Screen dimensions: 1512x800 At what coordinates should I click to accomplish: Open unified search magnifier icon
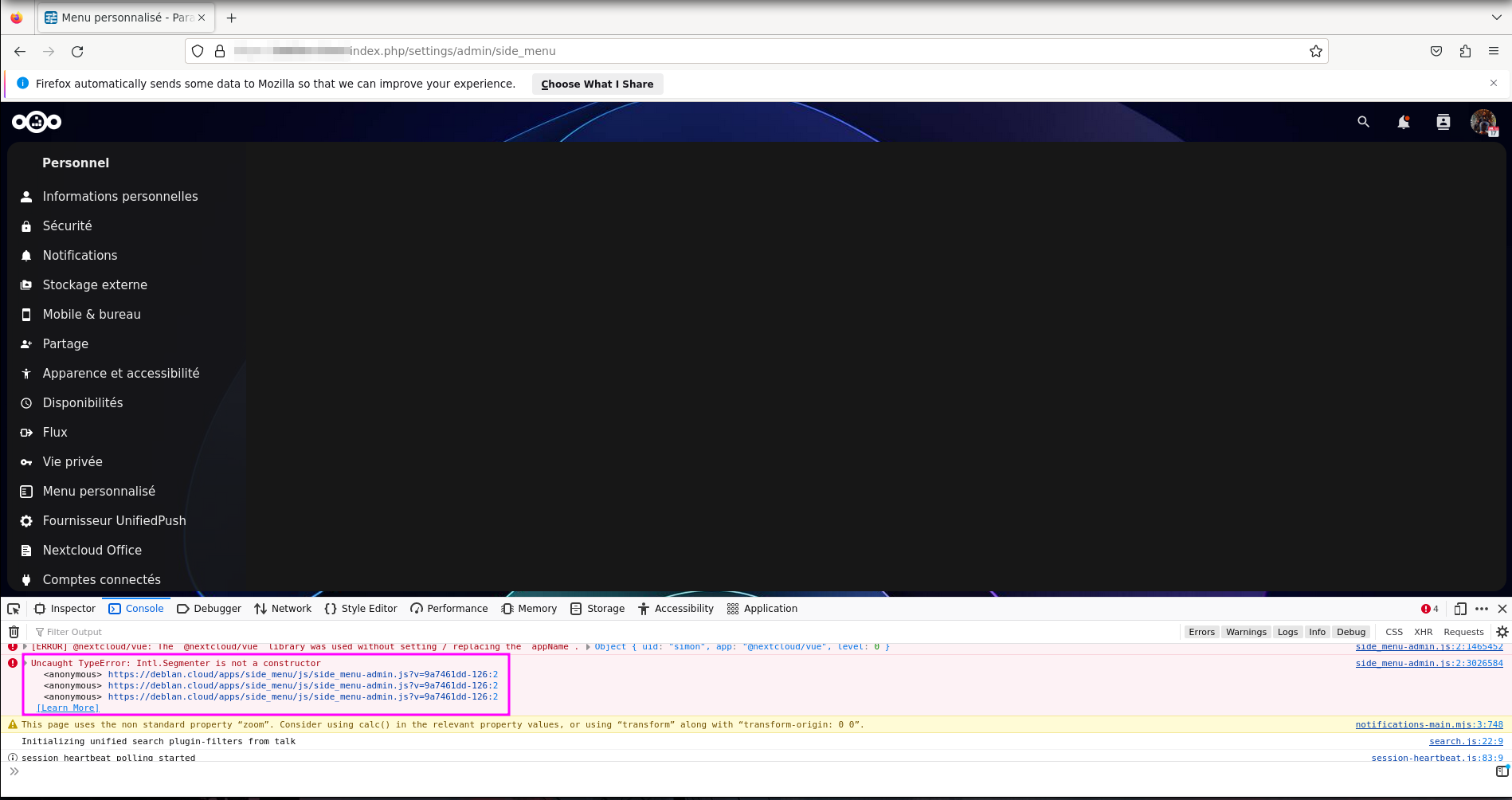click(1363, 122)
